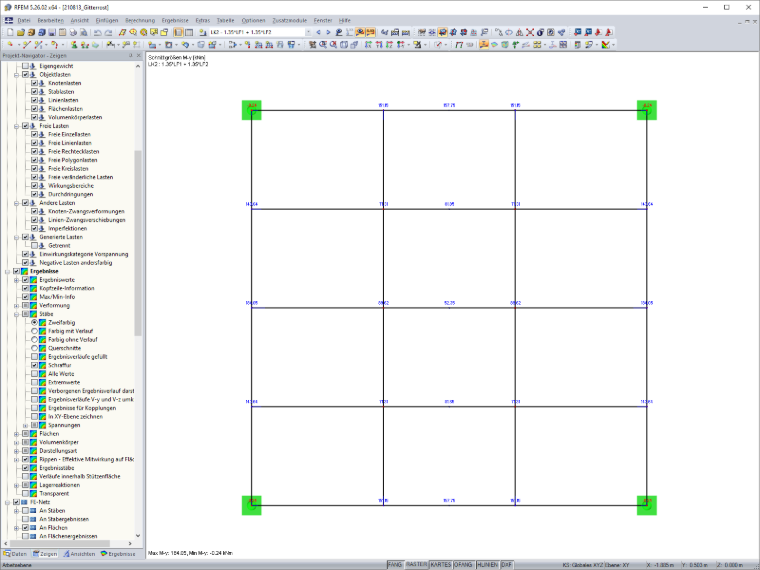Collapse the Freie Lasten tree node
This screenshot has width=760, height=570.
(16, 126)
